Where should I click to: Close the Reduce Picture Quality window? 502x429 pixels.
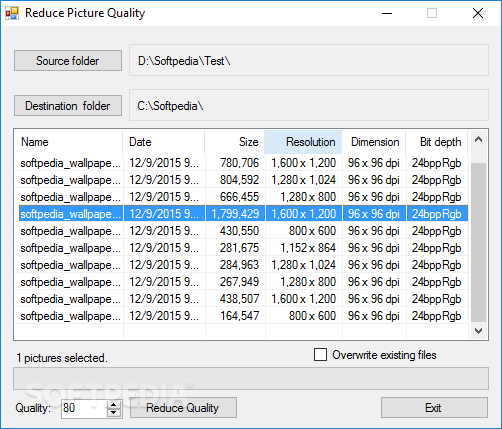pos(478,13)
